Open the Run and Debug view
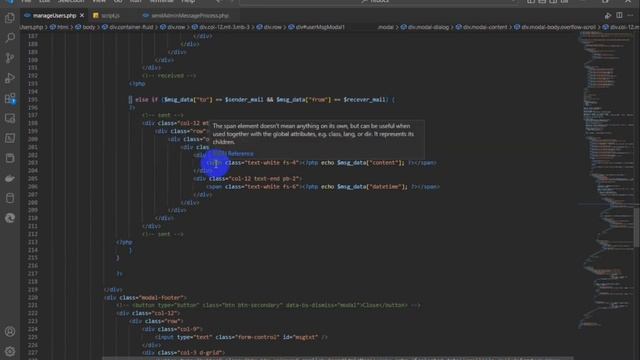The height and width of the screenshot is (360, 640). pos(10,78)
